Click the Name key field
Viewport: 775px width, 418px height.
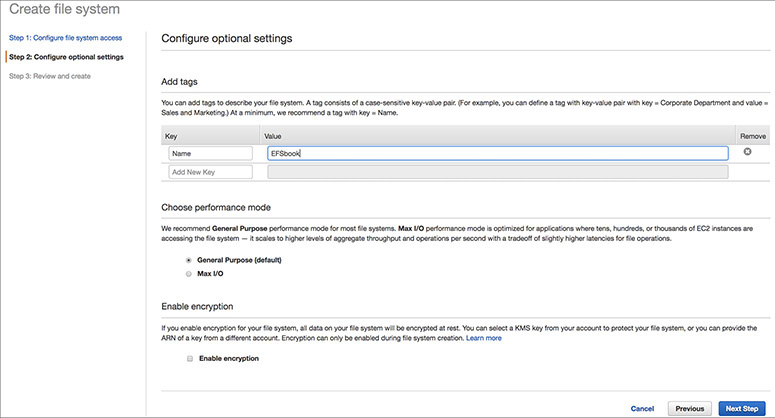coord(210,154)
